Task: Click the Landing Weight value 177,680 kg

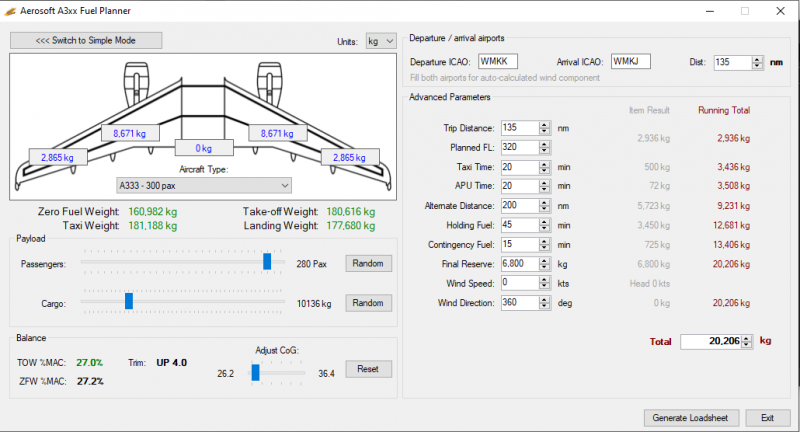Action: pyautogui.click(x=351, y=225)
